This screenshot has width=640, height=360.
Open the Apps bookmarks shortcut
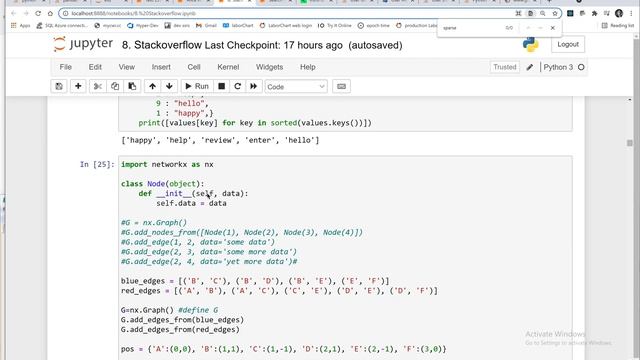pos(20,25)
